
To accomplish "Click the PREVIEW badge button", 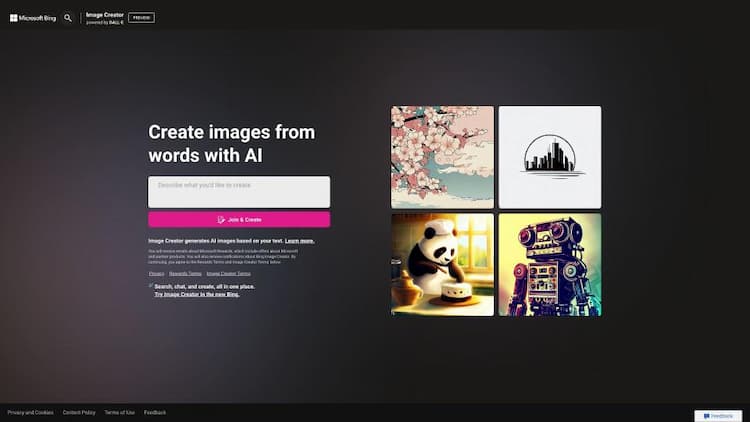I will point(141,18).
